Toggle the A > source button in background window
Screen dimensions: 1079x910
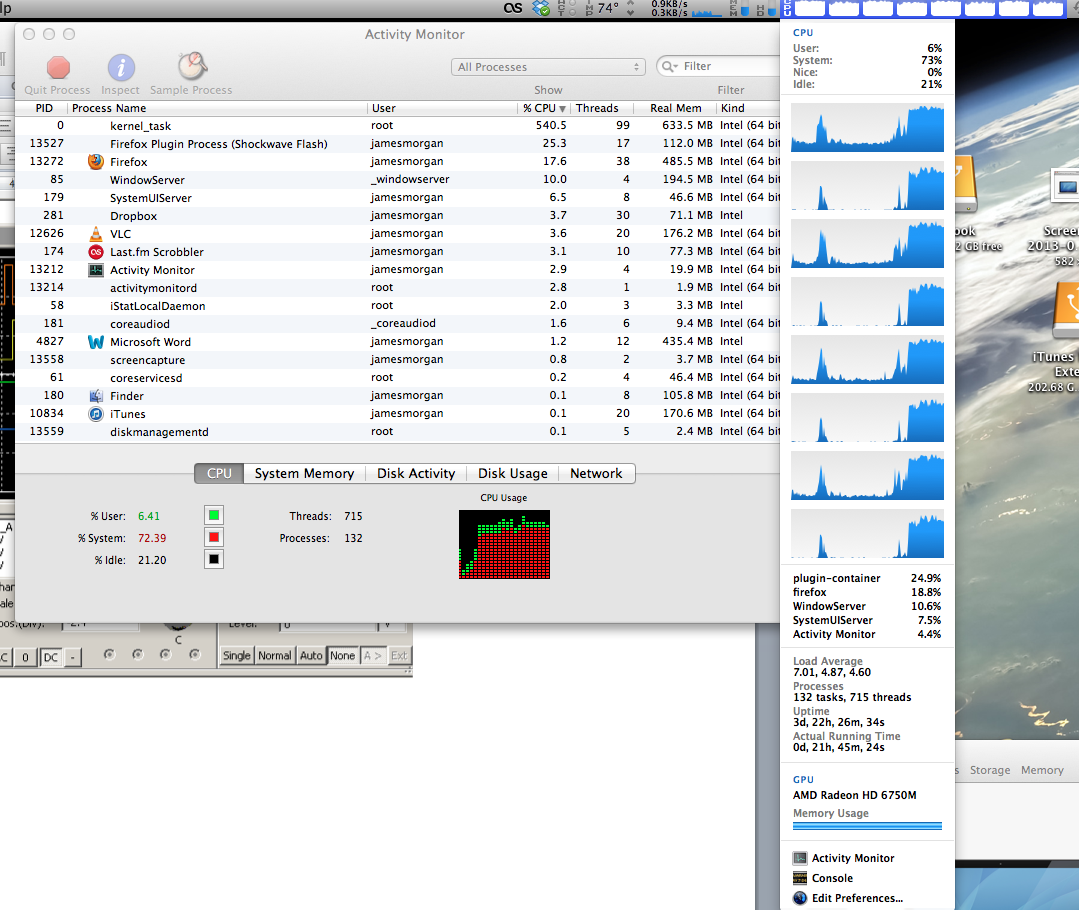372,655
